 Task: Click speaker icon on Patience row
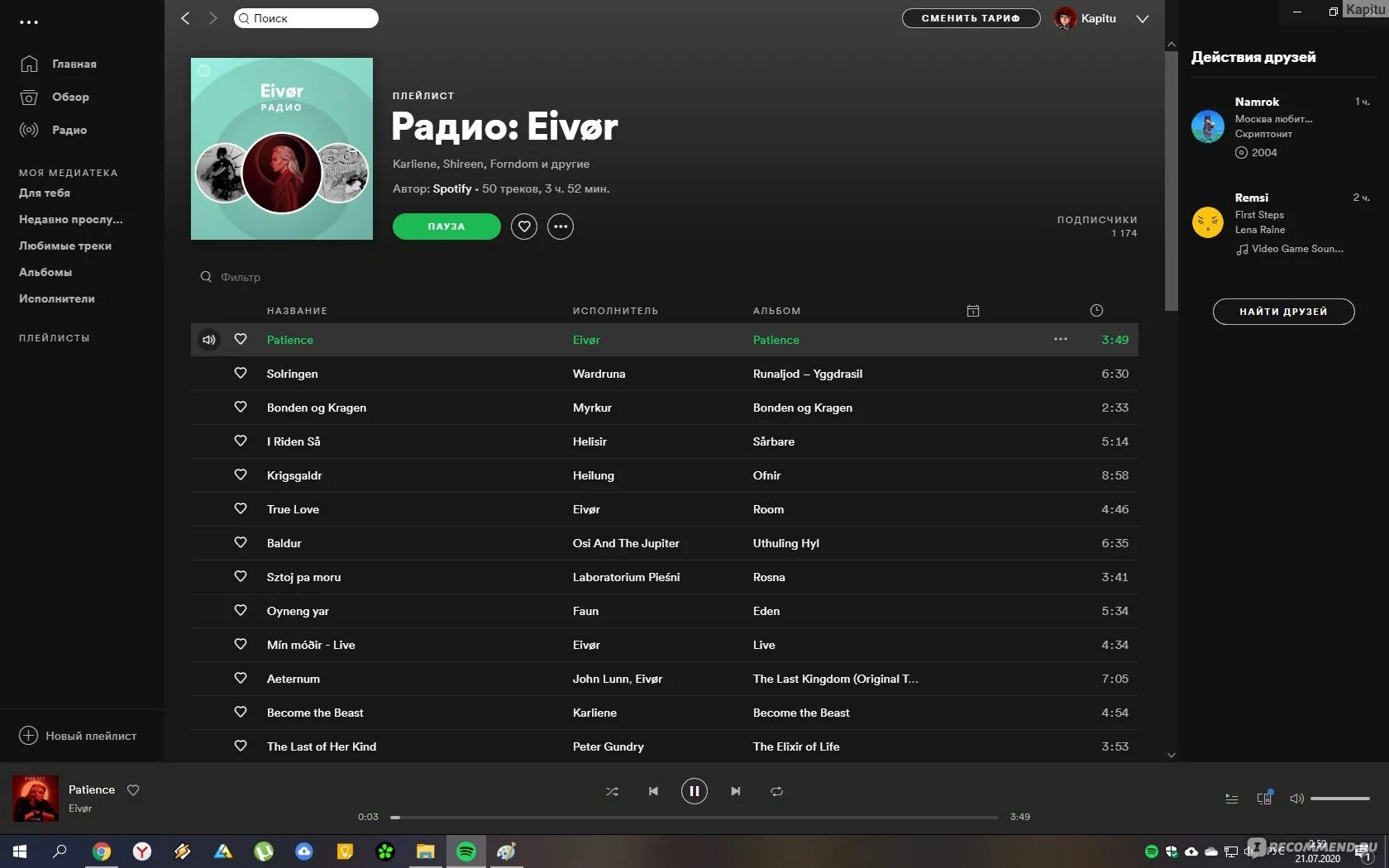(209, 340)
